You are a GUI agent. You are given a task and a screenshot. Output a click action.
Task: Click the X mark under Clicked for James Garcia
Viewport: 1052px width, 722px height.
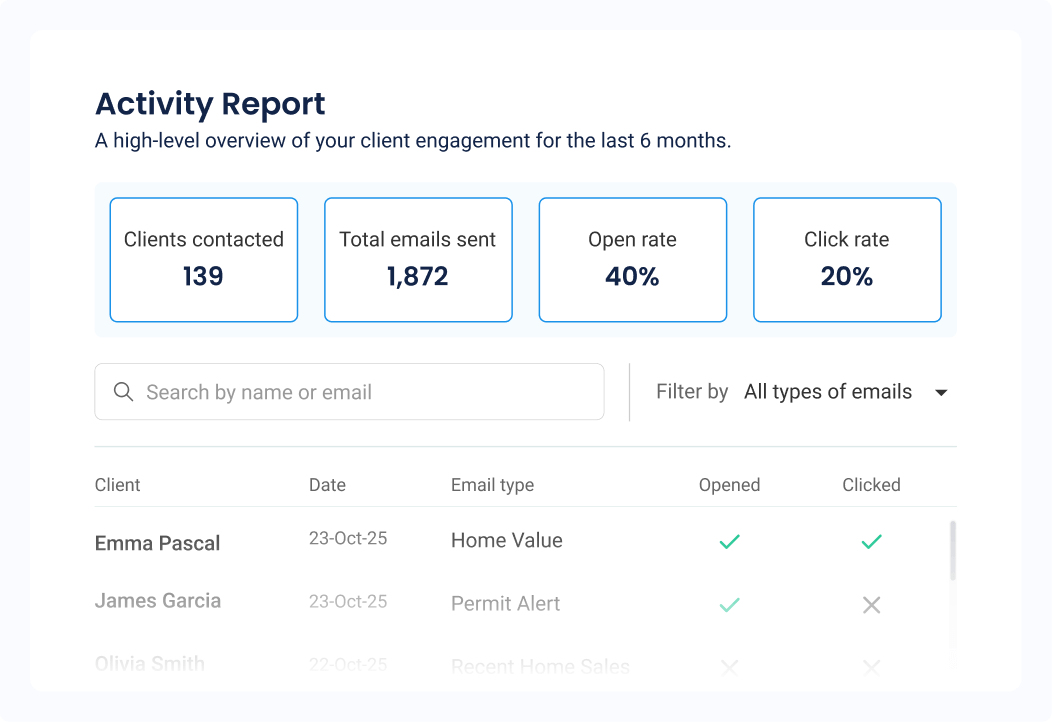coord(870,604)
